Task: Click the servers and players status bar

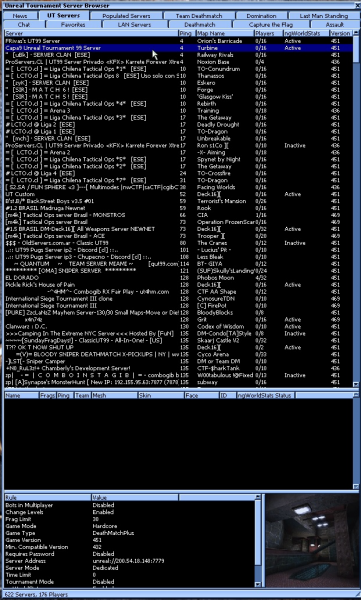Action: [180, 595]
